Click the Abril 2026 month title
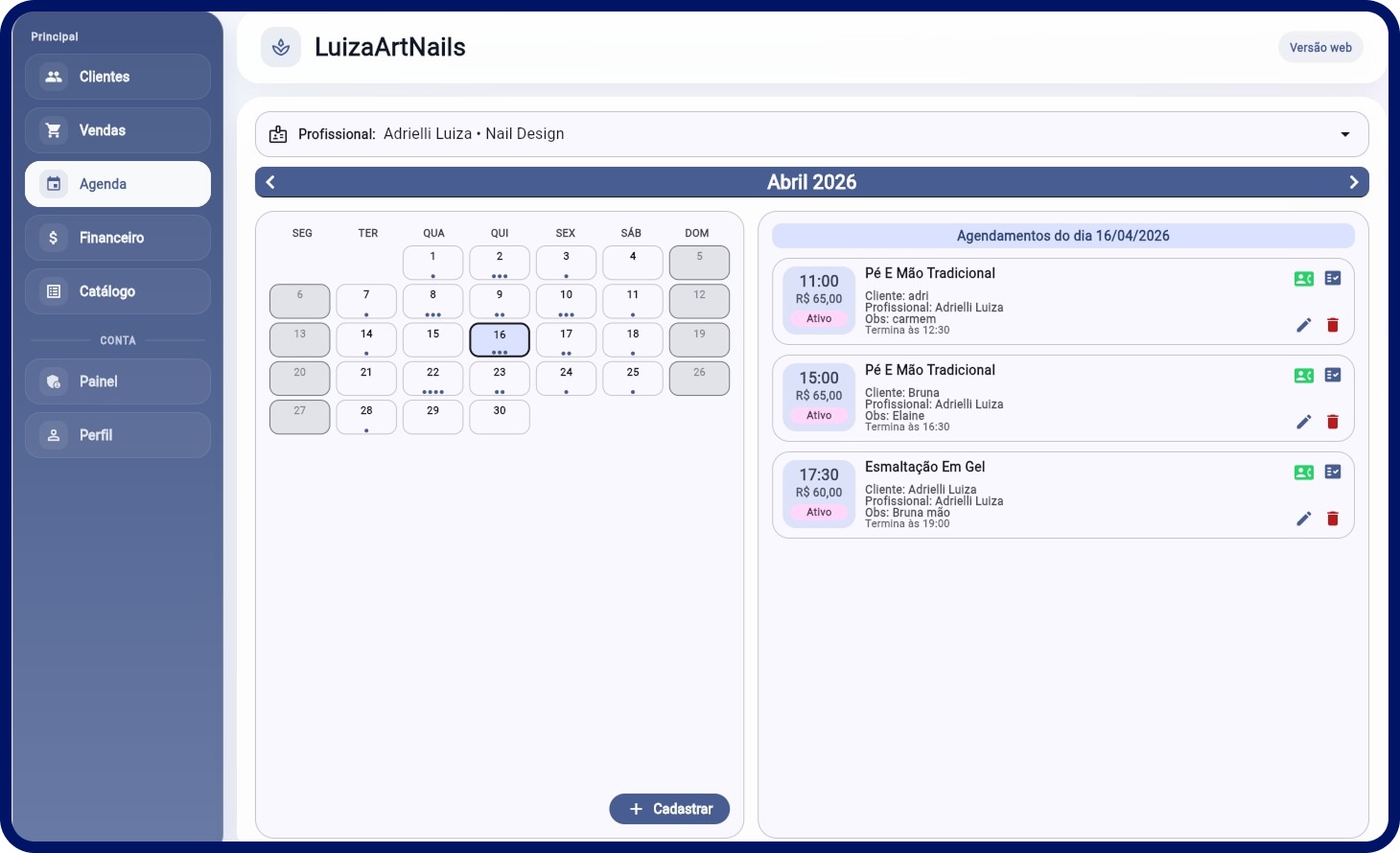This screenshot has height=853, width=1400. click(x=811, y=182)
